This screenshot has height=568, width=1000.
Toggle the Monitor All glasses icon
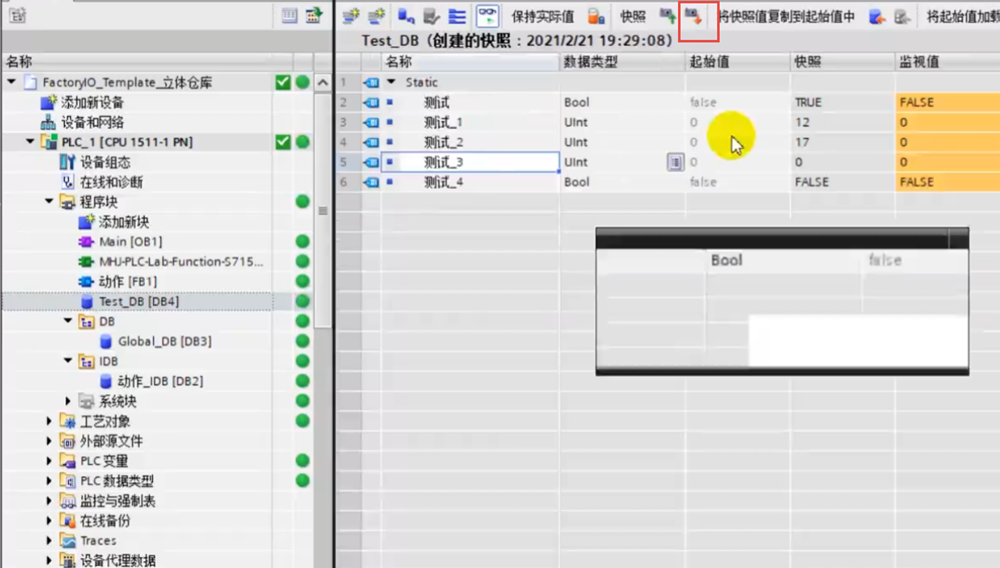pos(487,16)
